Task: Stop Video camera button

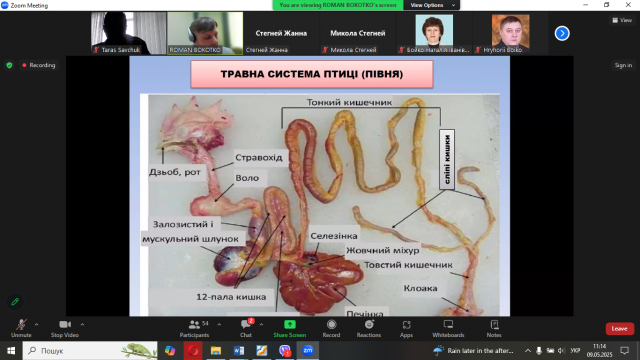Action: pyautogui.click(x=64, y=328)
